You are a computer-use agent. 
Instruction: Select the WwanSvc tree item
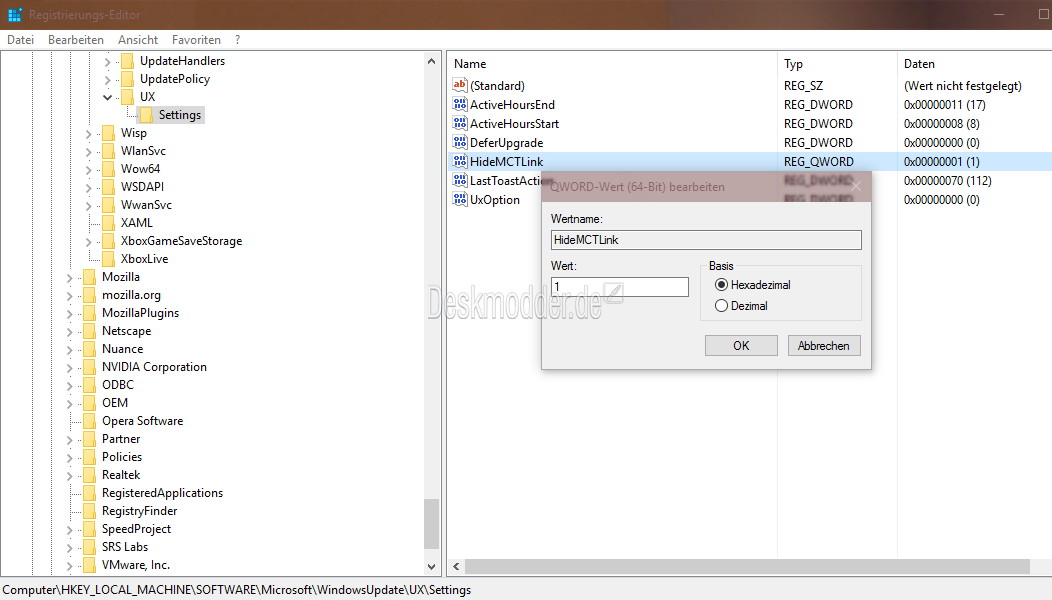146,205
